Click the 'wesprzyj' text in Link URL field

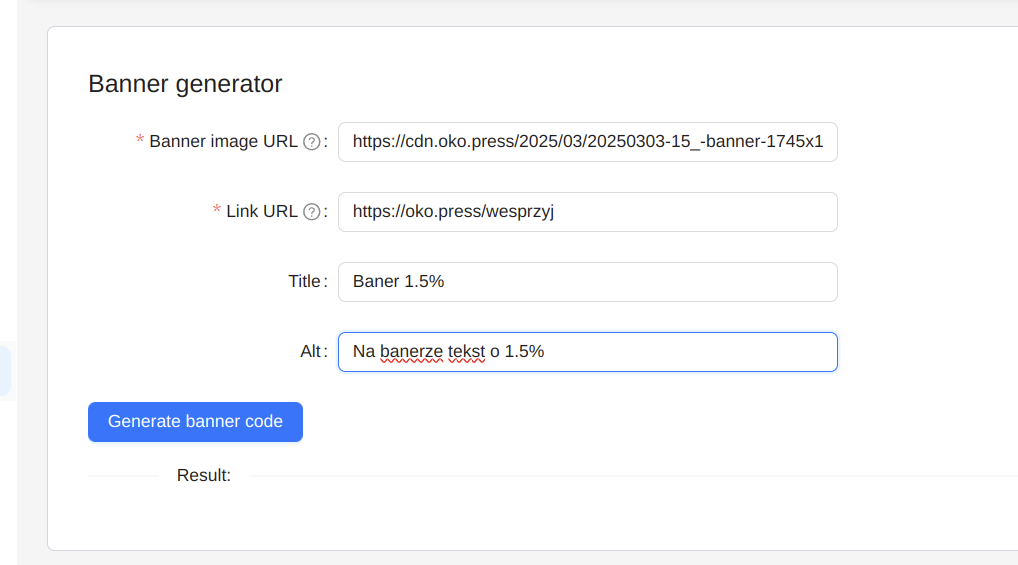[x=534, y=212]
